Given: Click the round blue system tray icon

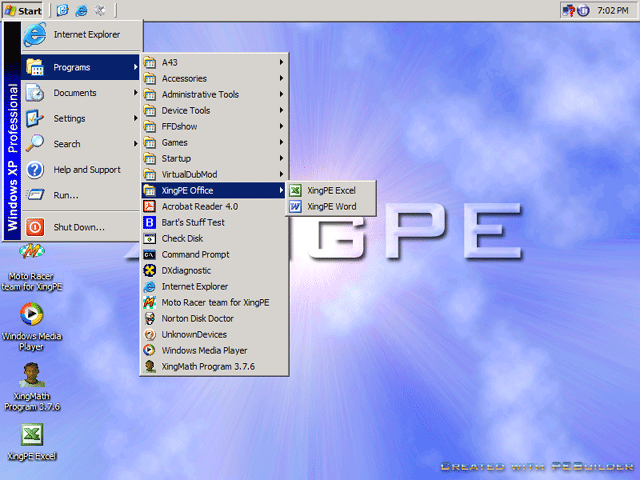Looking at the screenshot, I should (x=583, y=11).
